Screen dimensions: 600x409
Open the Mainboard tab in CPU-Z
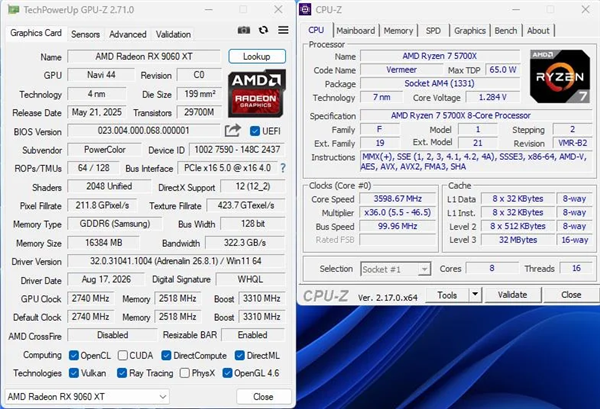point(355,31)
